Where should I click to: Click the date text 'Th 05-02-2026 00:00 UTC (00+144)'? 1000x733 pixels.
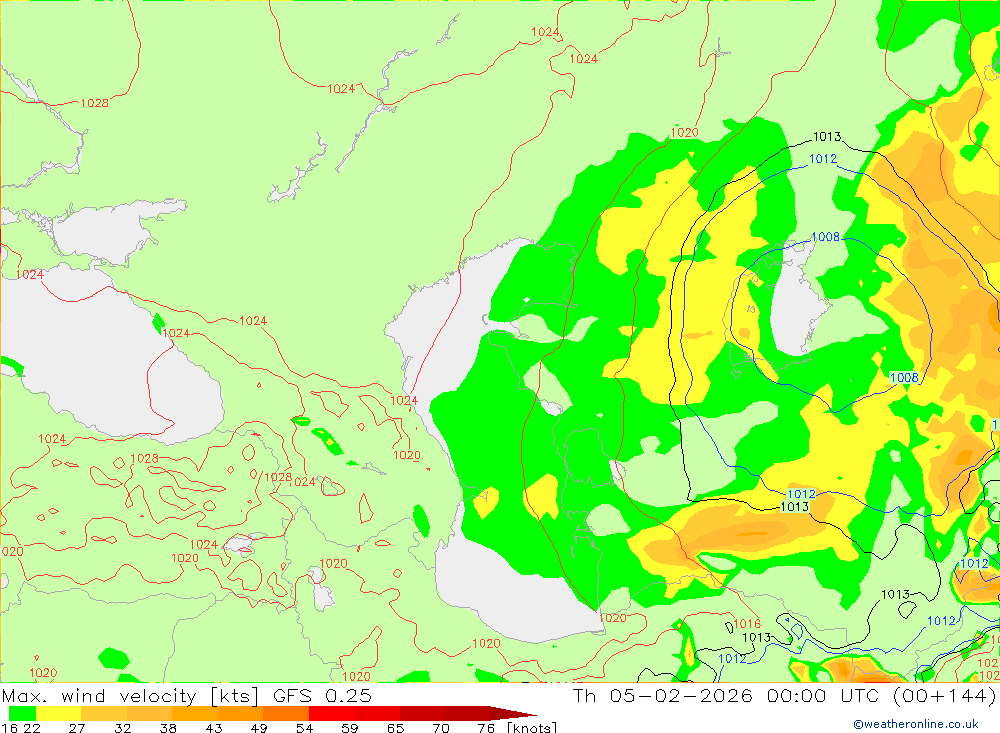[784, 695]
